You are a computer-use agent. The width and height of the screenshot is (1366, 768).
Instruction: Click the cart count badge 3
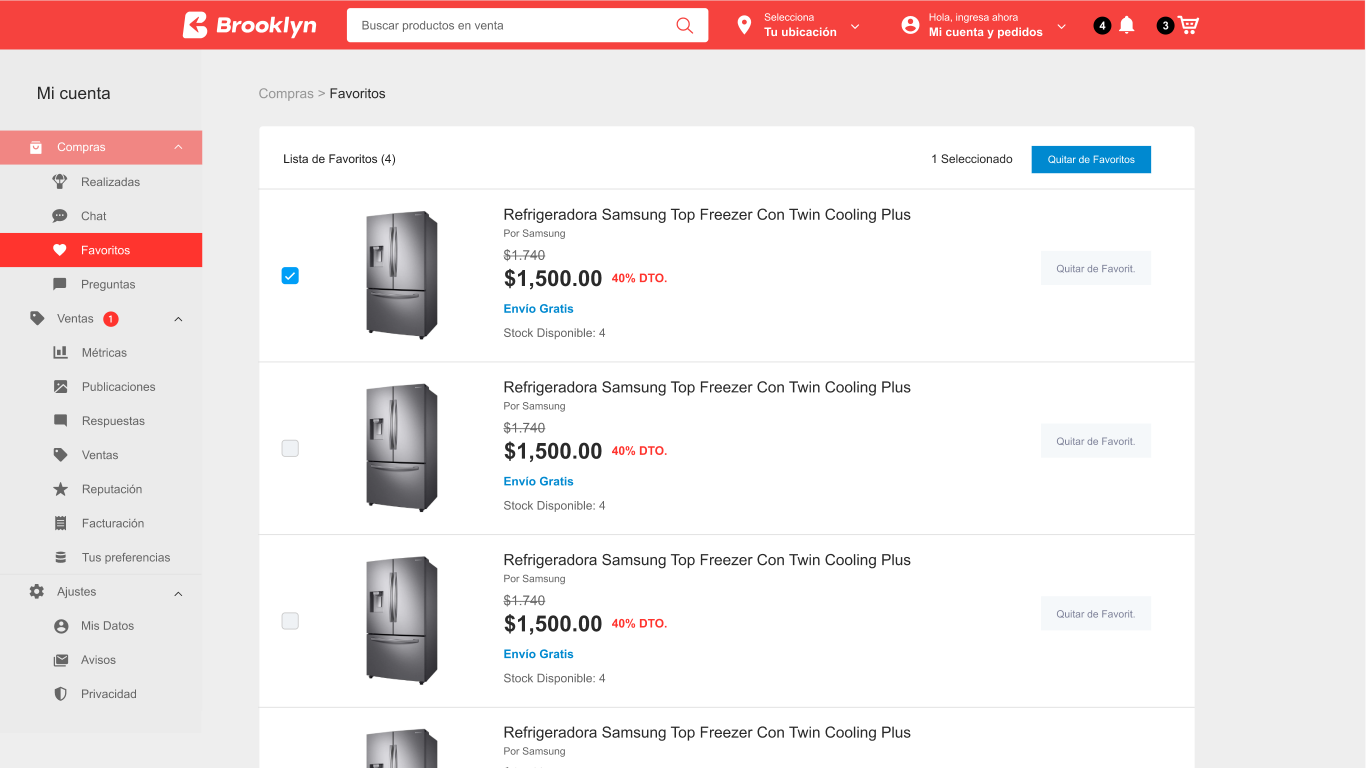pyautogui.click(x=1165, y=26)
